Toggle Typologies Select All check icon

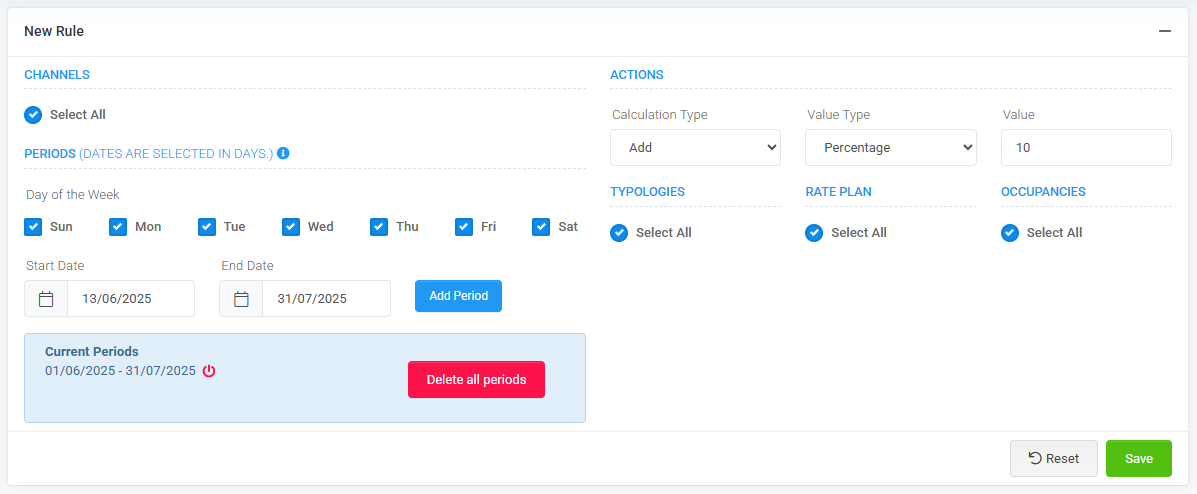coord(619,233)
